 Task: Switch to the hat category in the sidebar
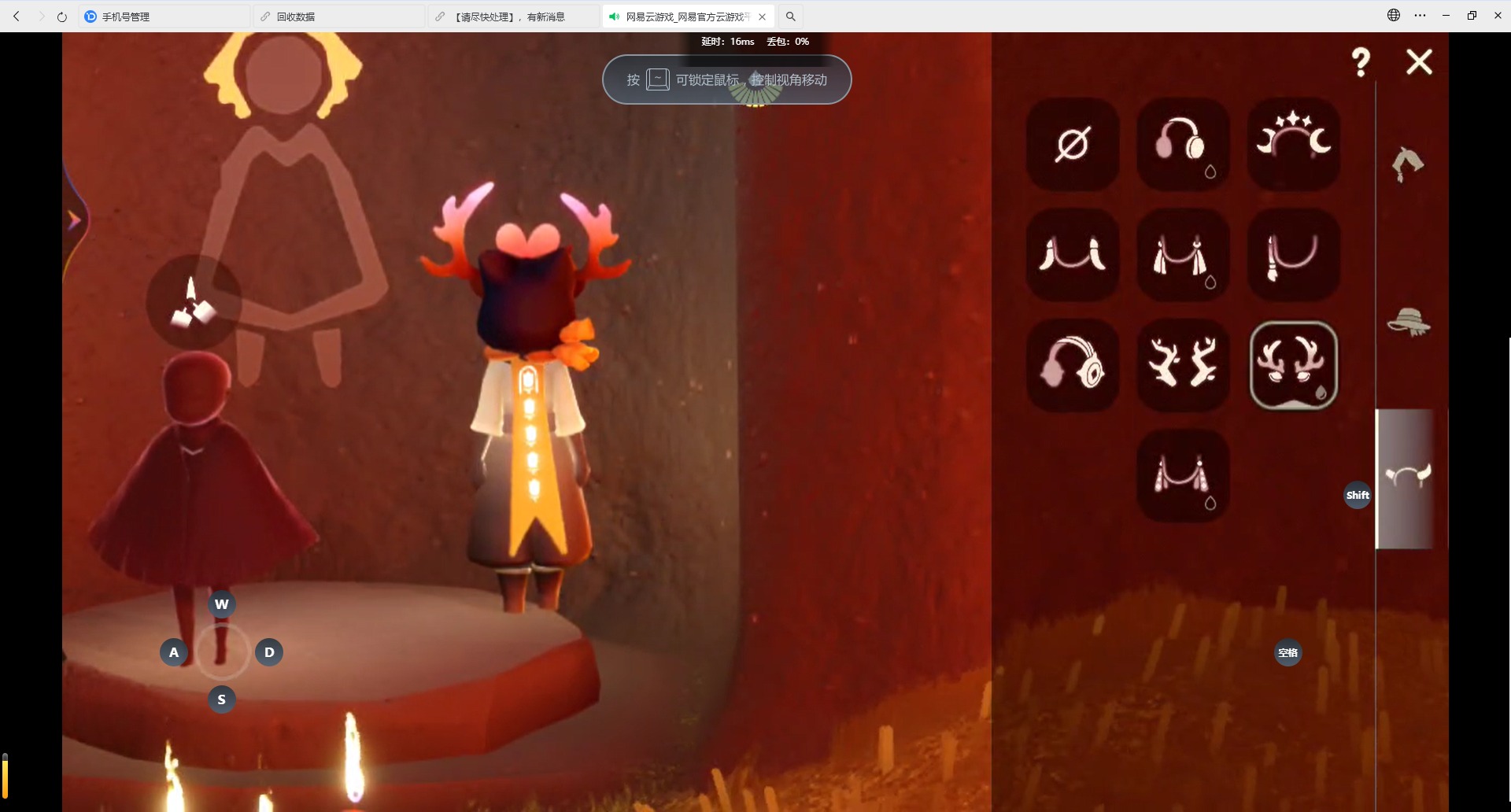tap(1409, 323)
